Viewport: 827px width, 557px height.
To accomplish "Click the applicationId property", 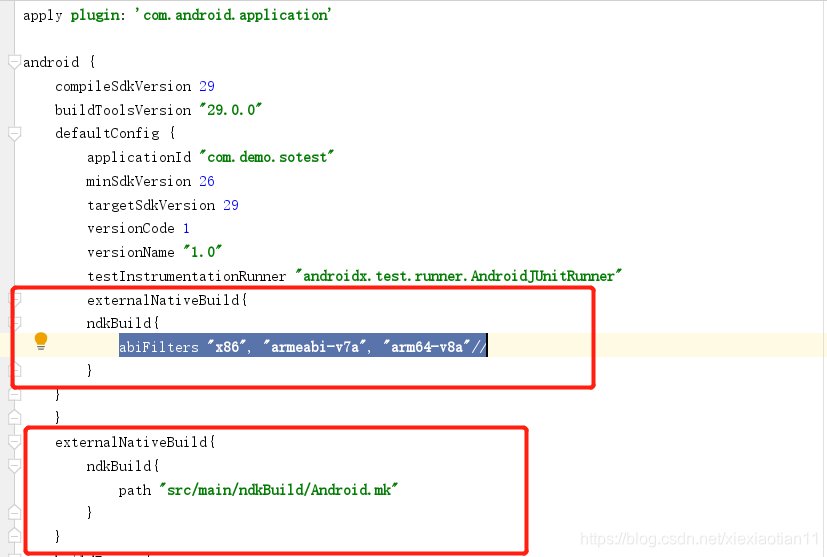I will pos(139,157).
